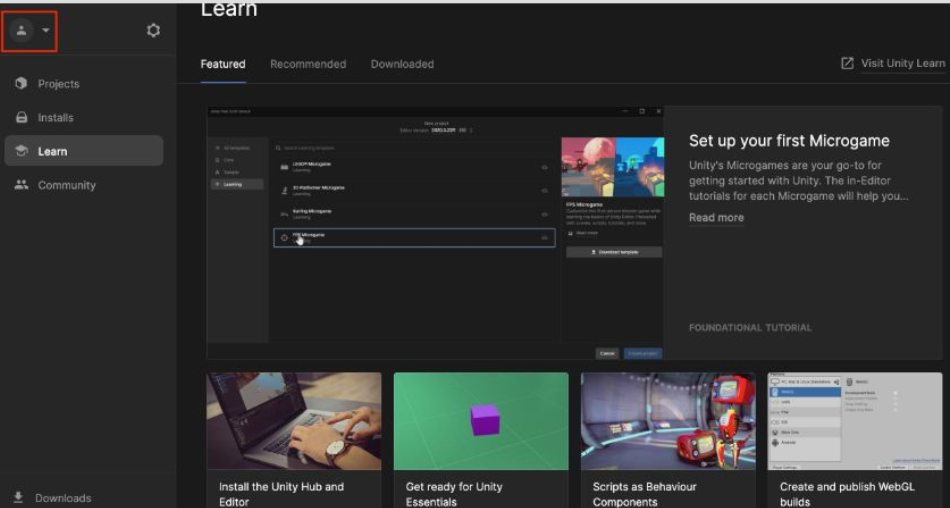Open the preferences gear icon

(x=153, y=31)
